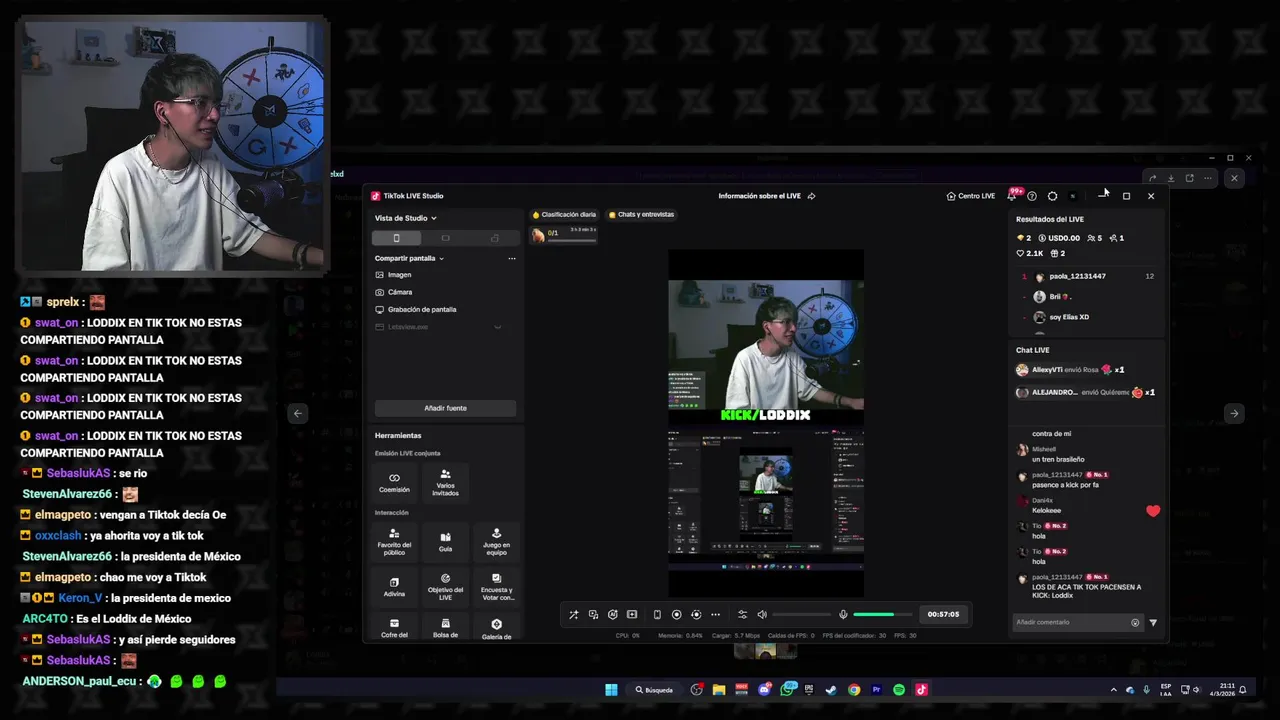Select the dual layout toggle
1280x720 pixels.
[494, 238]
